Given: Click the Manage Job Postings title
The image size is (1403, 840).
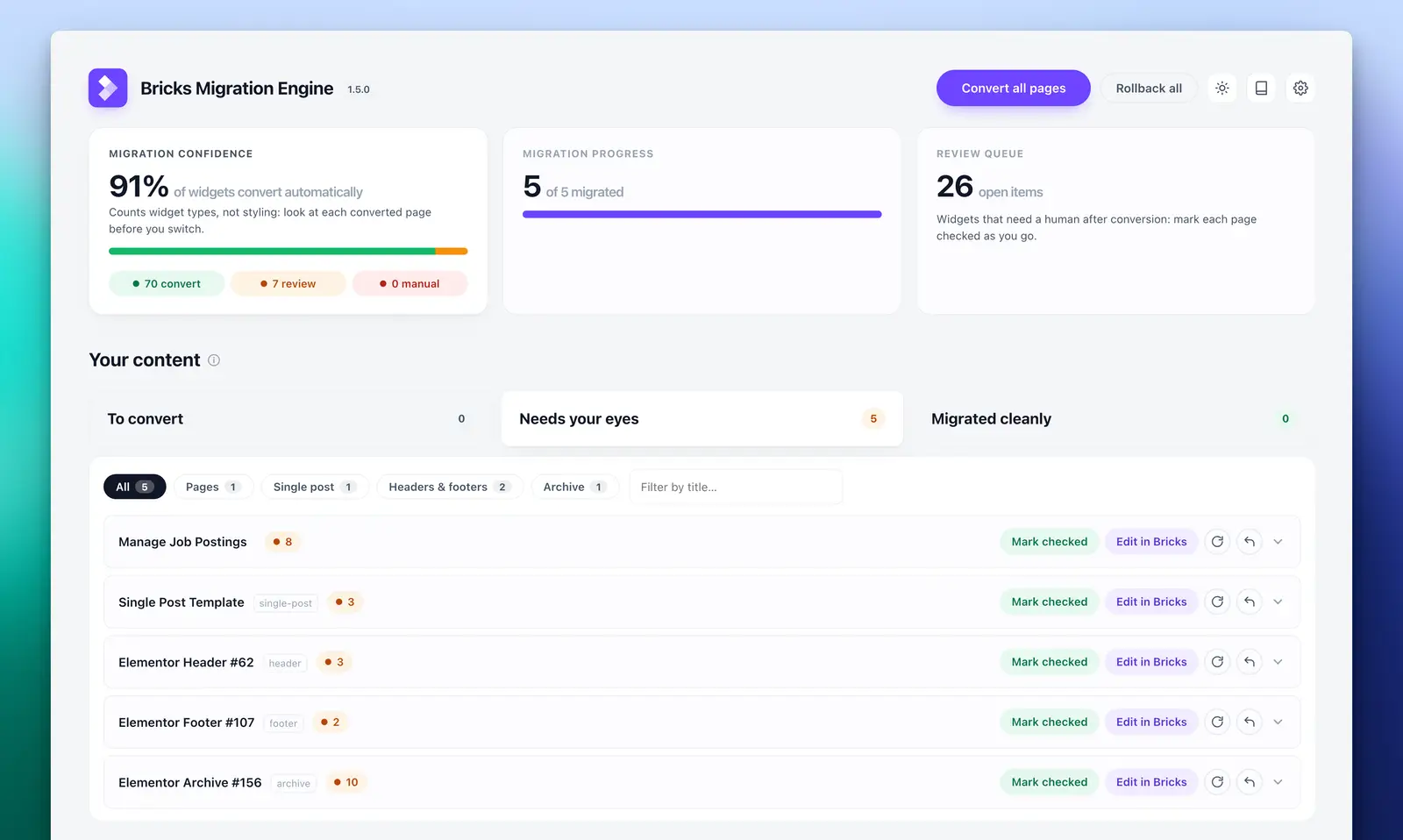Looking at the screenshot, I should (182, 542).
